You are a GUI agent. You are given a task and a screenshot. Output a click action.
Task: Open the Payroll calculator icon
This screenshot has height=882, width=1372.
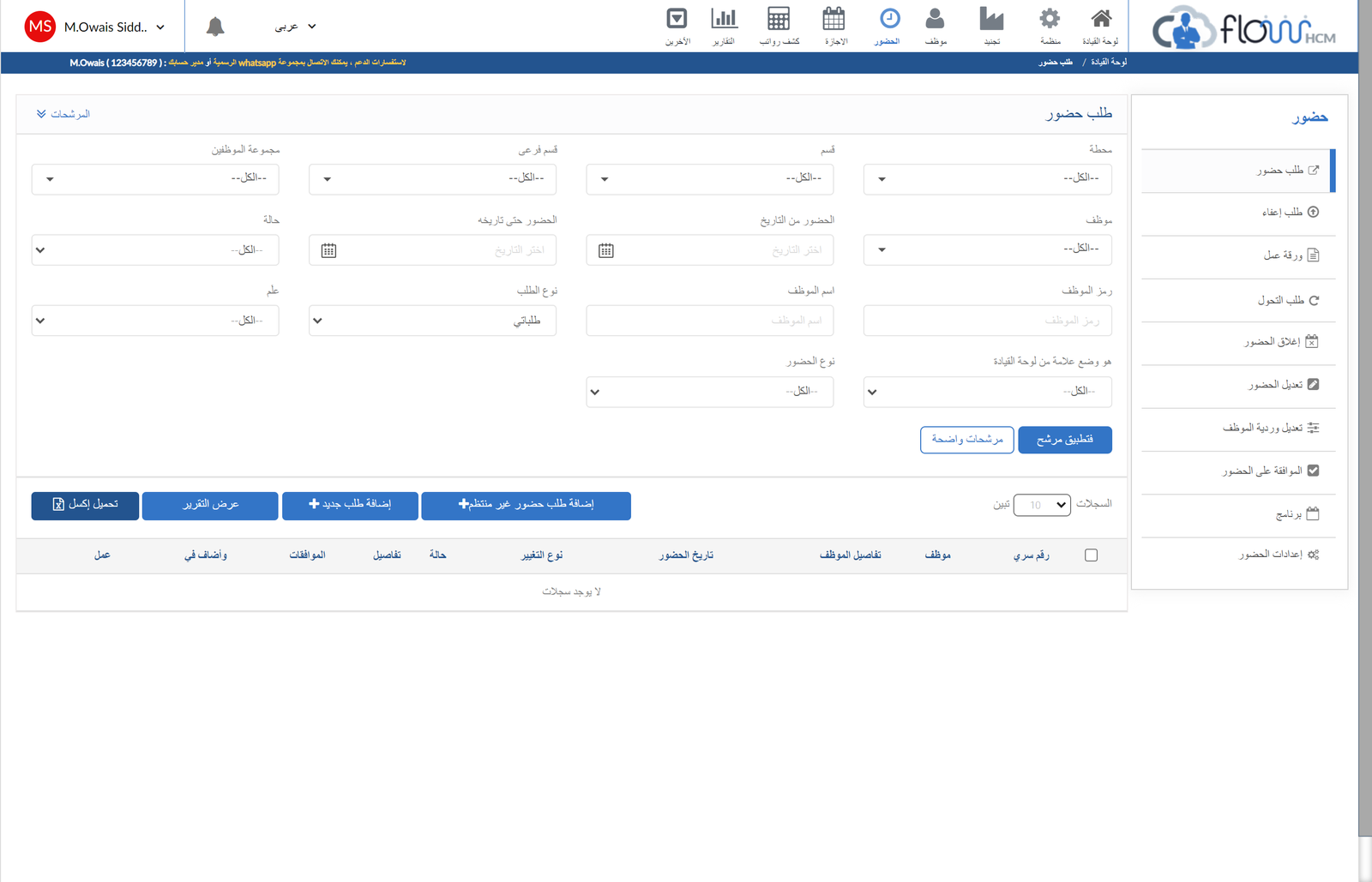779,19
